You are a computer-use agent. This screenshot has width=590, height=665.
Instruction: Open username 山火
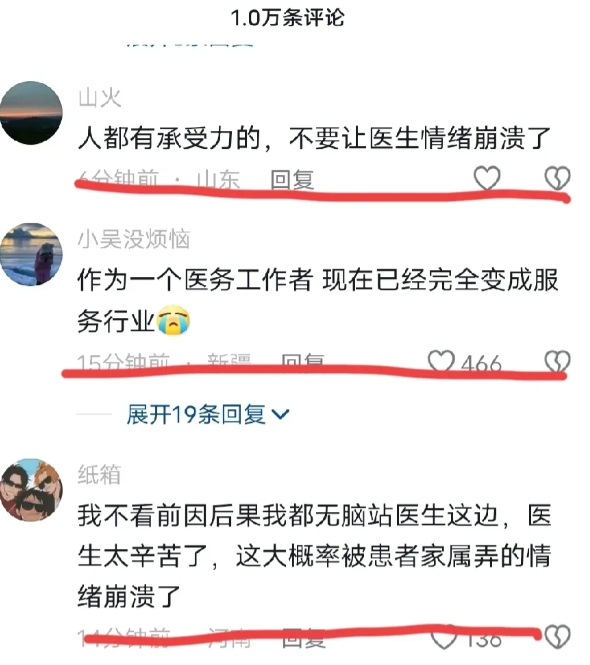point(100,98)
